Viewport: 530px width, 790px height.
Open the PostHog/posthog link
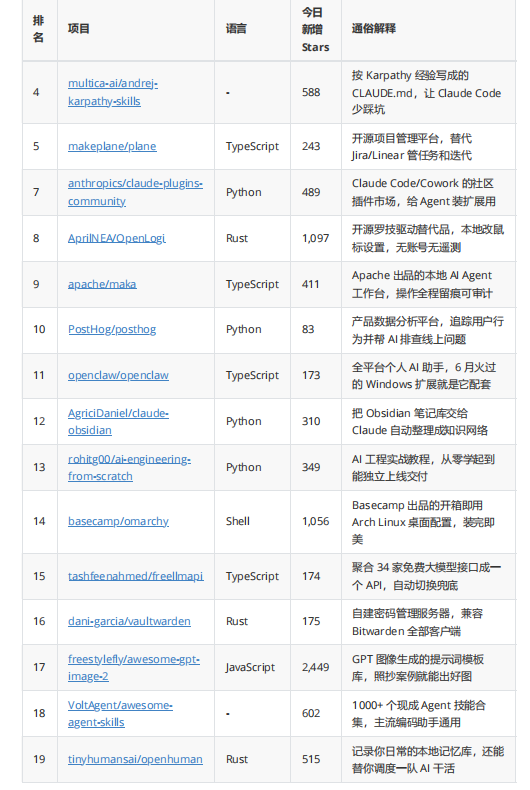[112, 329]
